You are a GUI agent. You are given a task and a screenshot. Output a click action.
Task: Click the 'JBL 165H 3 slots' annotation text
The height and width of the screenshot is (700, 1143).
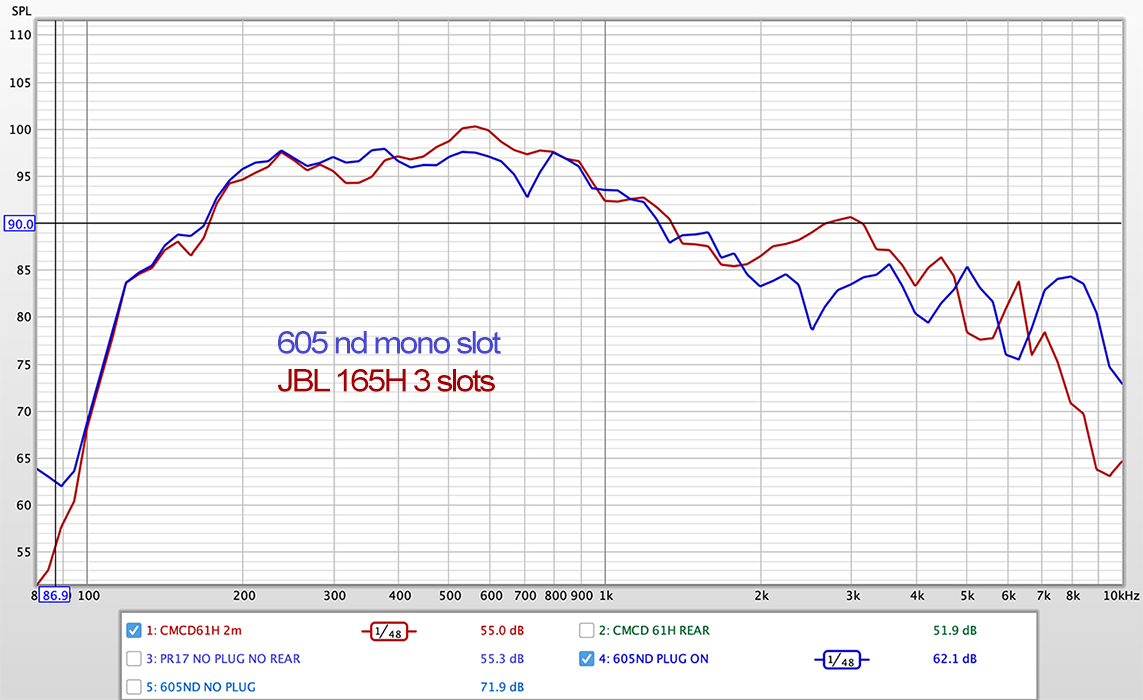[x=386, y=381]
